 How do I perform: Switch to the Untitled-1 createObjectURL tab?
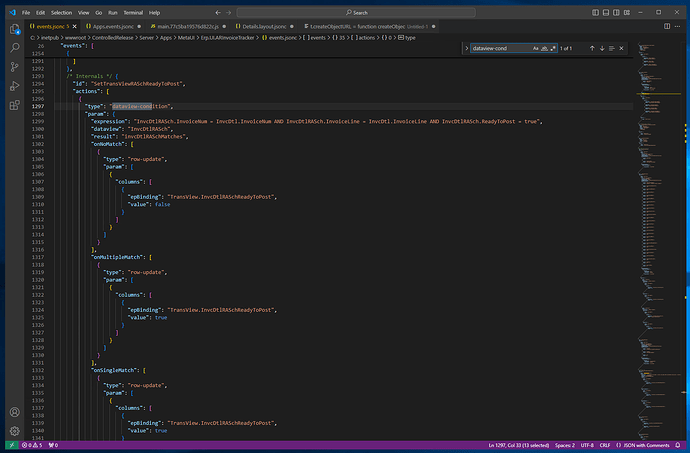(369, 26)
